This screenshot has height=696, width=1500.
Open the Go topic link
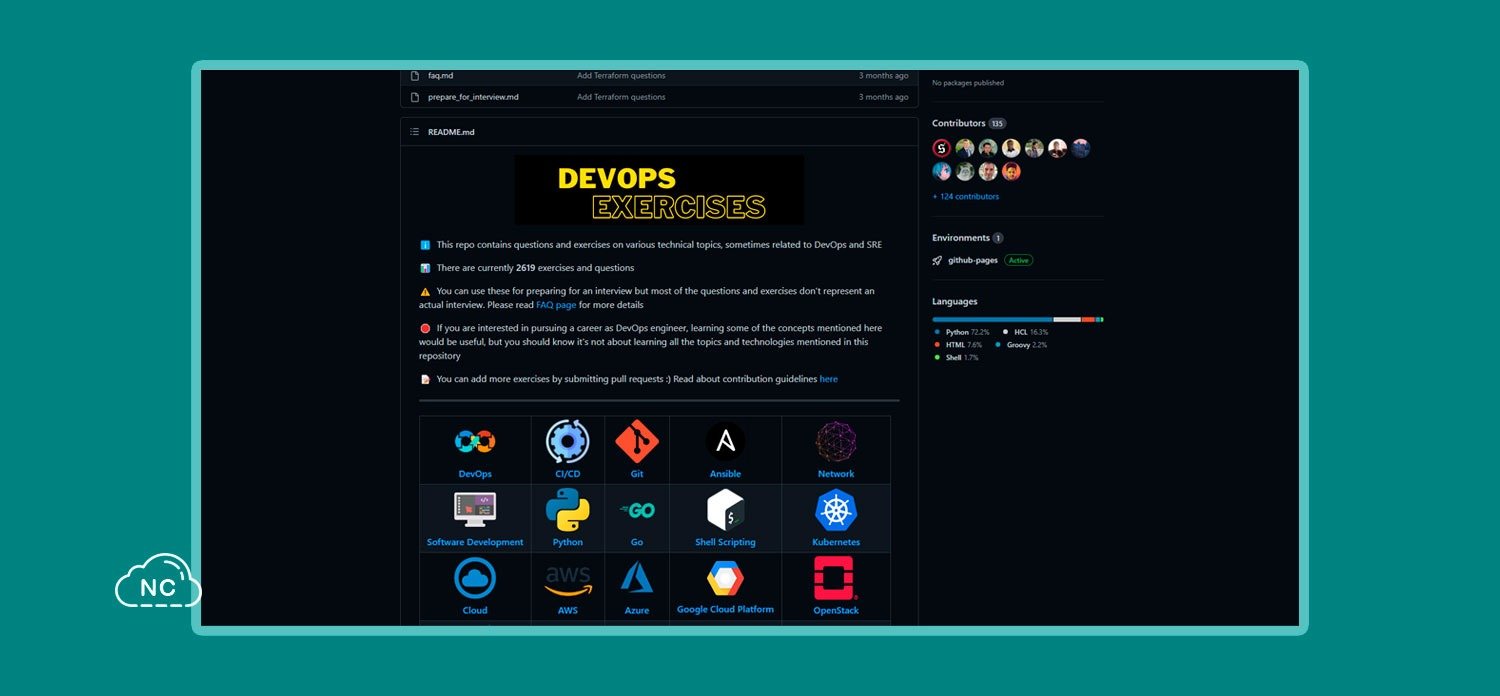point(637,542)
